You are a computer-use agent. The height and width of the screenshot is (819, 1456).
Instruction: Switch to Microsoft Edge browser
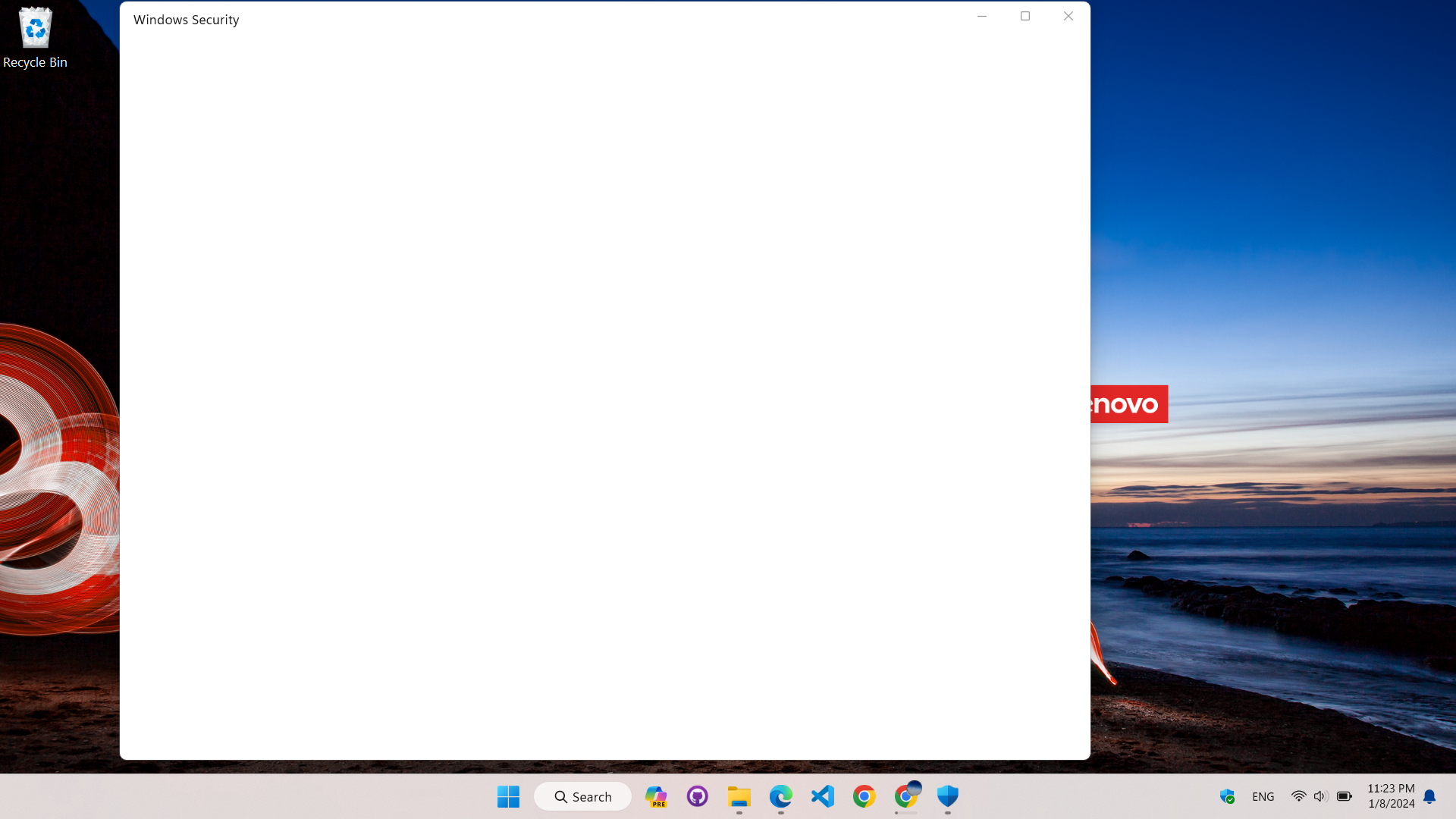(x=781, y=796)
